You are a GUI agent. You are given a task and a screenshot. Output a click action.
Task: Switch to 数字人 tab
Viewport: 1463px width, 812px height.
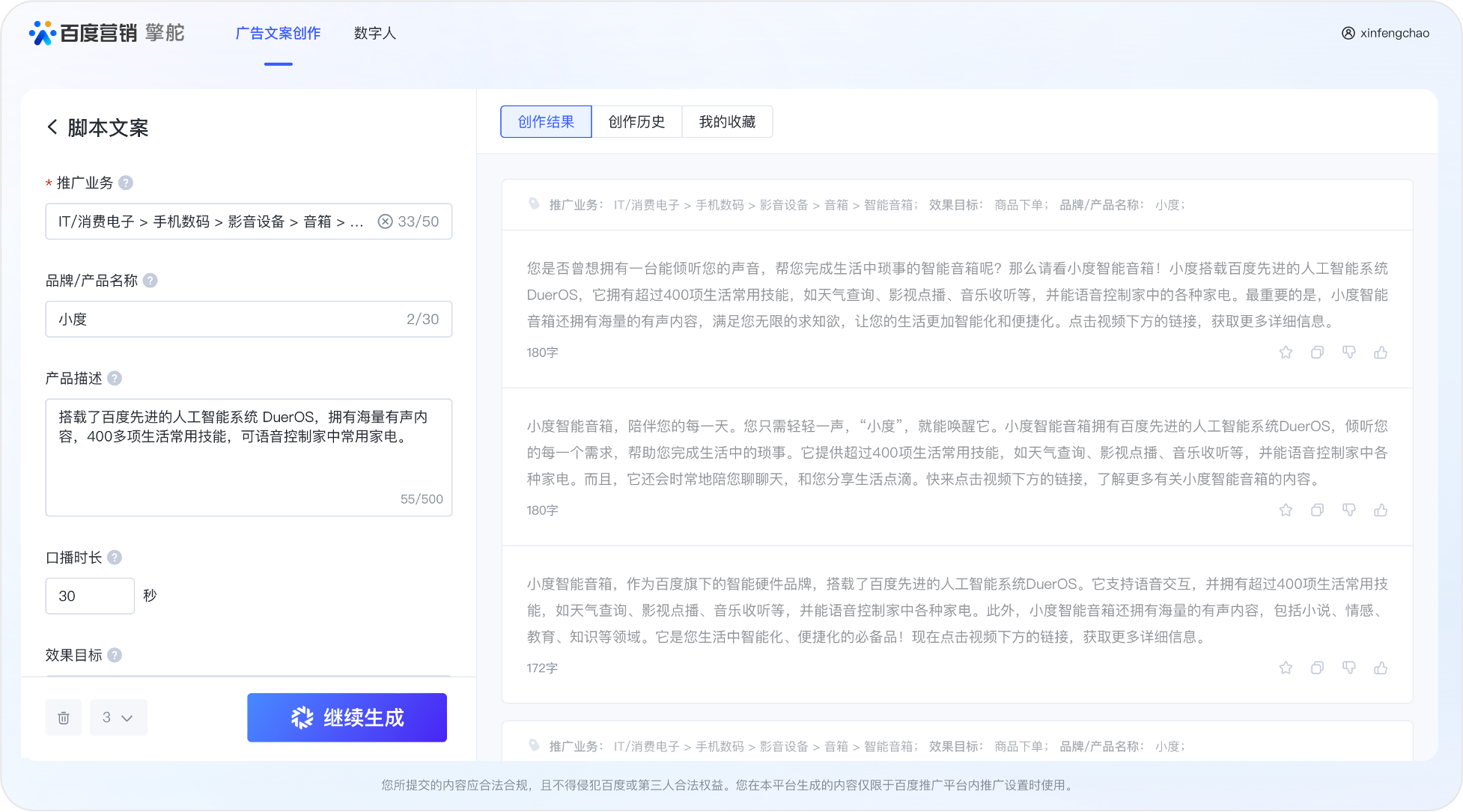click(x=375, y=33)
